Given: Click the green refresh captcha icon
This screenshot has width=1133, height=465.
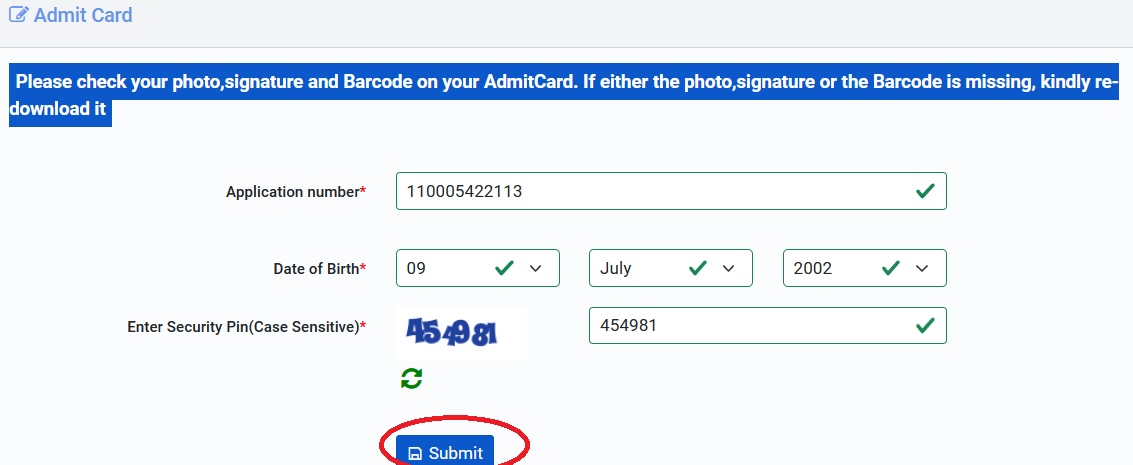Looking at the screenshot, I should point(411,378).
